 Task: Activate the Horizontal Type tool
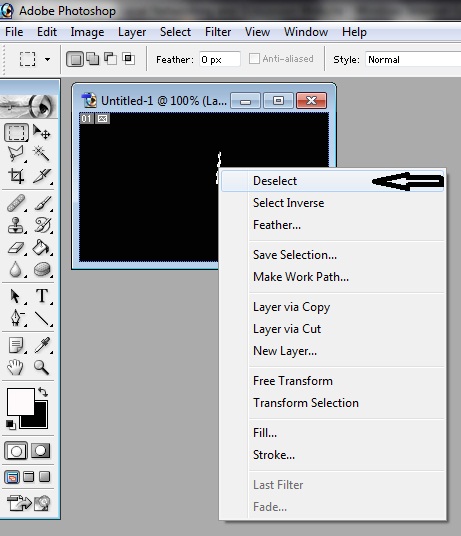point(42,296)
